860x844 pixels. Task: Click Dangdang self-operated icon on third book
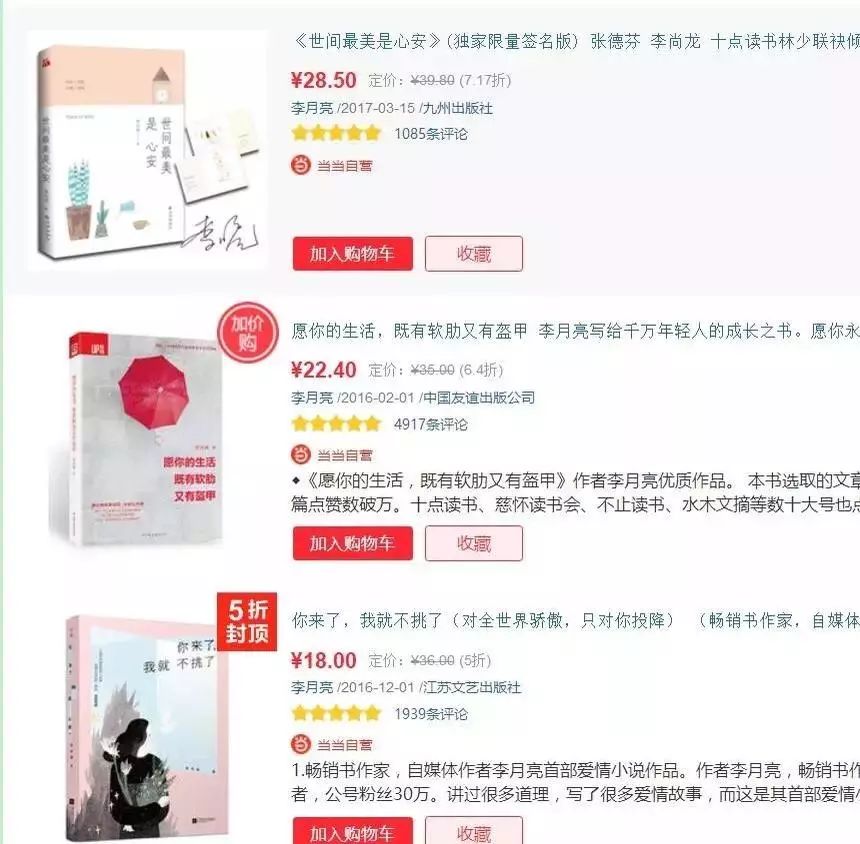(301, 744)
